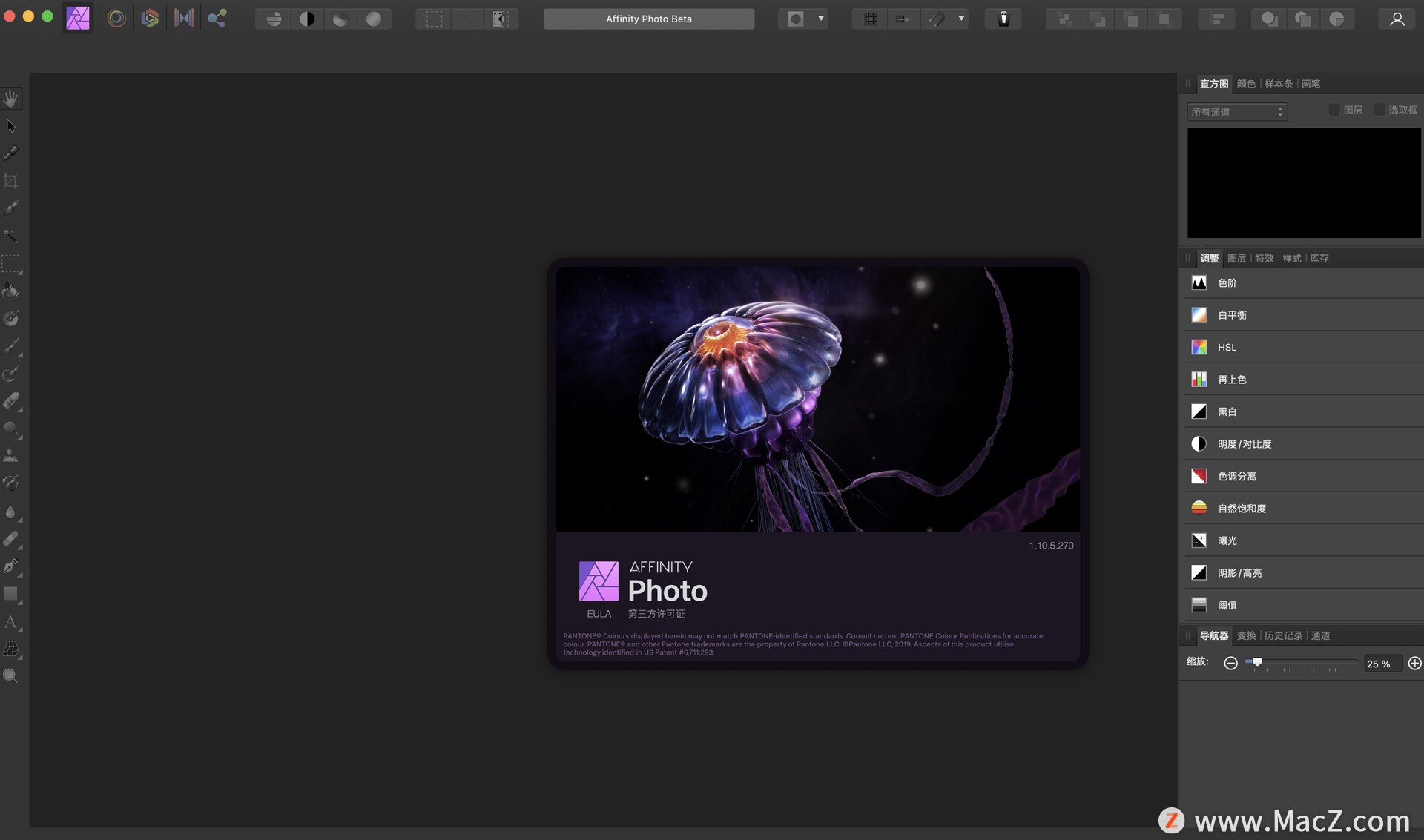Select the Clone tool
The width and height of the screenshot is (1424, 840).
pos(12,455)
